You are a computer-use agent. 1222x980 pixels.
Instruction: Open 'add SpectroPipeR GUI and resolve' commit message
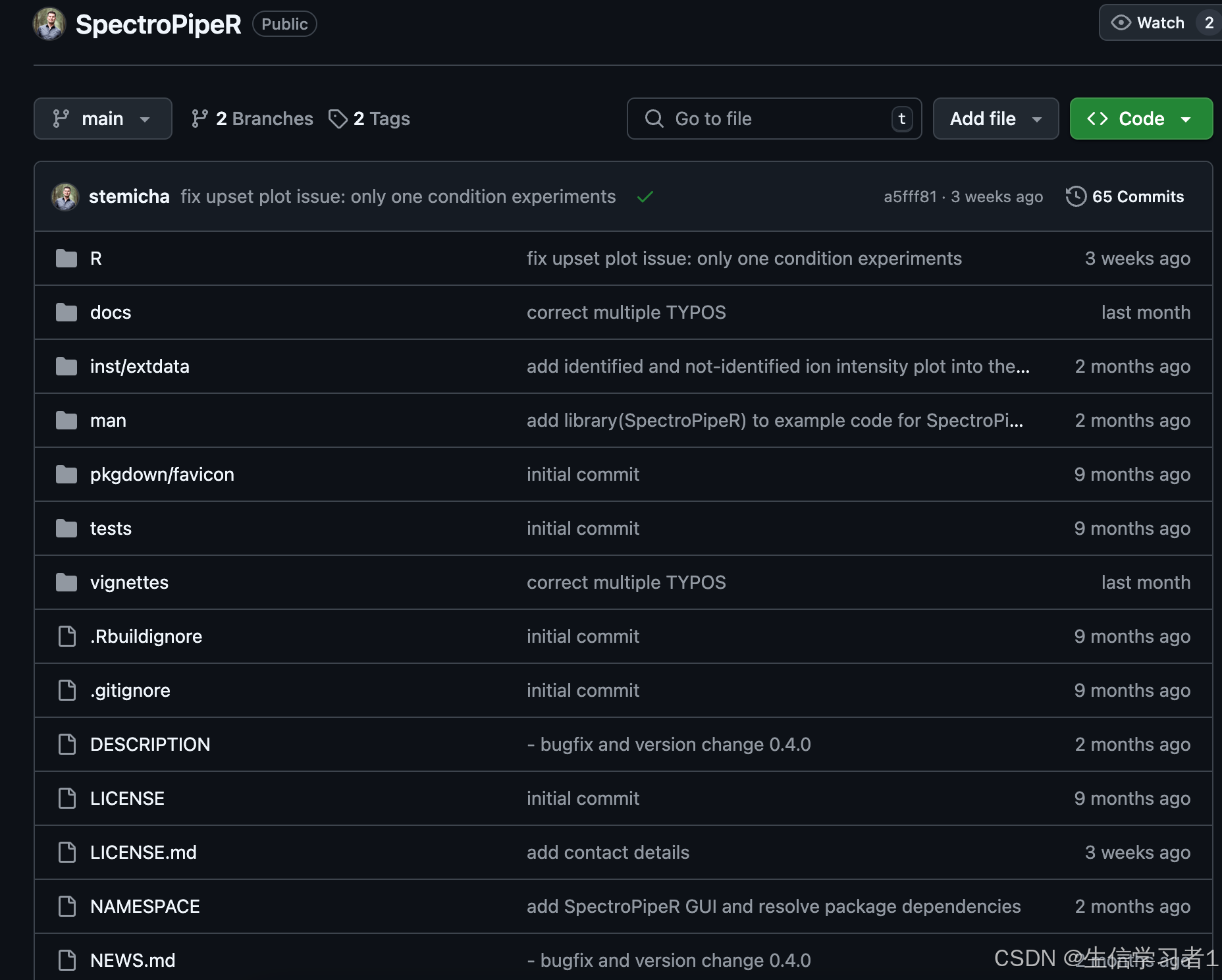[774, 907]
